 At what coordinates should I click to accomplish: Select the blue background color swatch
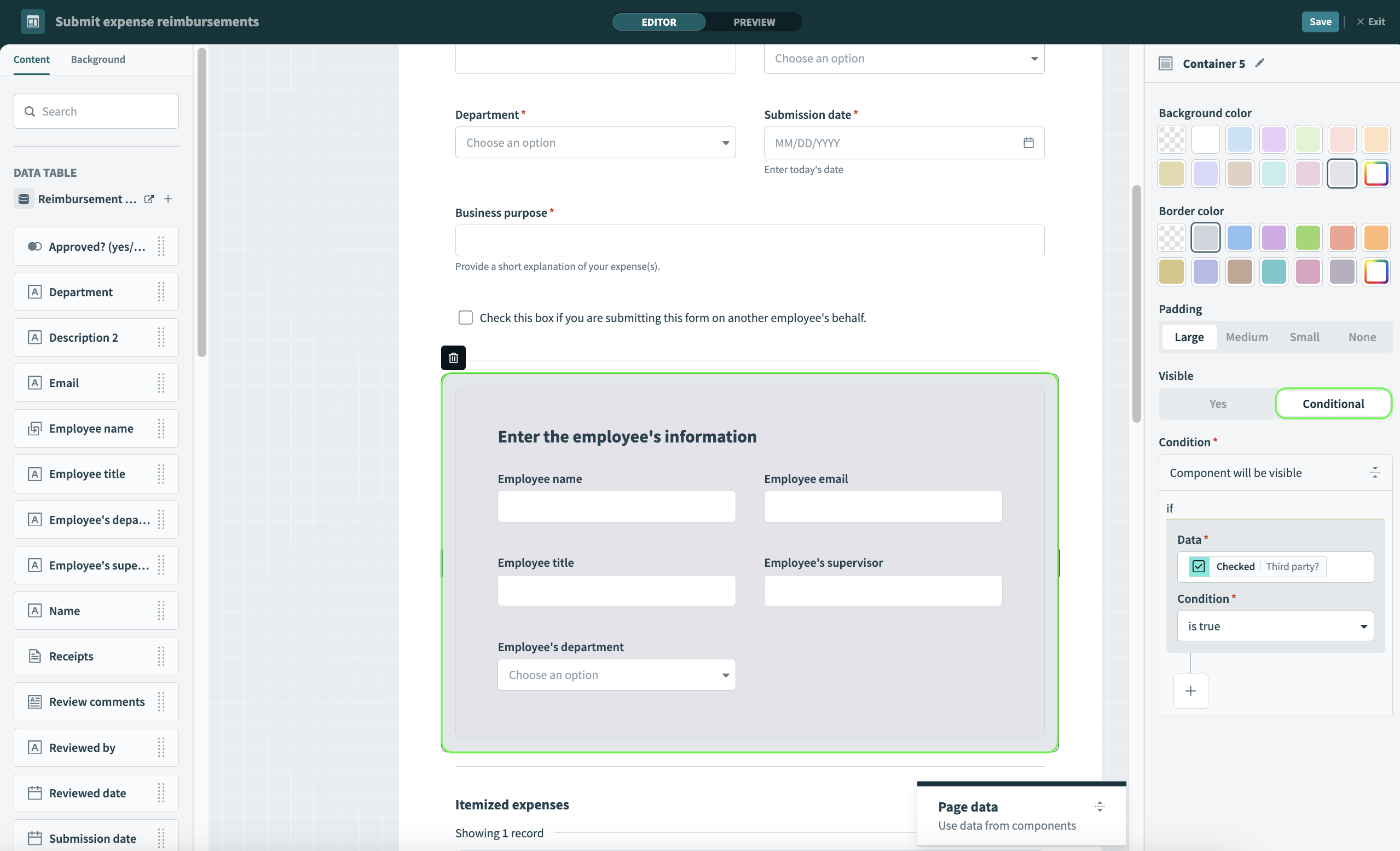pos(1240,139)
